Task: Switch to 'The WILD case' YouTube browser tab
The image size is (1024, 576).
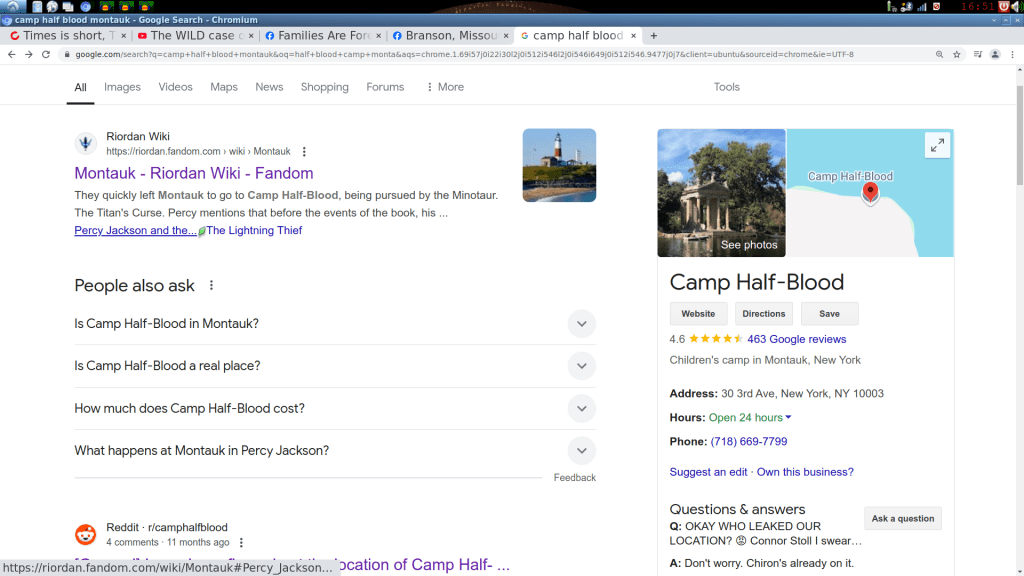Action: tap(190, 36)
